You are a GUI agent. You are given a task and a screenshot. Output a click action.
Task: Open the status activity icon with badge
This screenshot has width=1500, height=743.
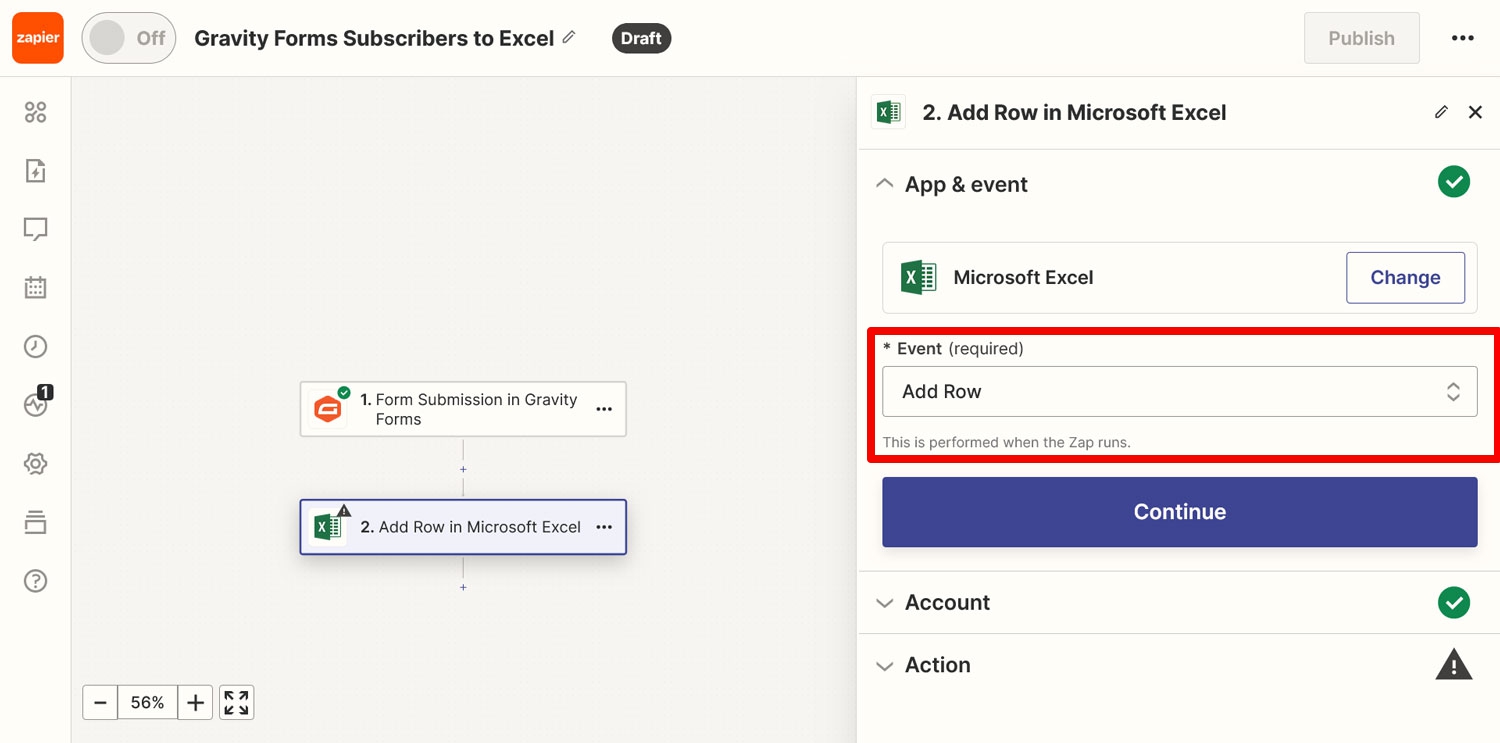pos(36,403)
